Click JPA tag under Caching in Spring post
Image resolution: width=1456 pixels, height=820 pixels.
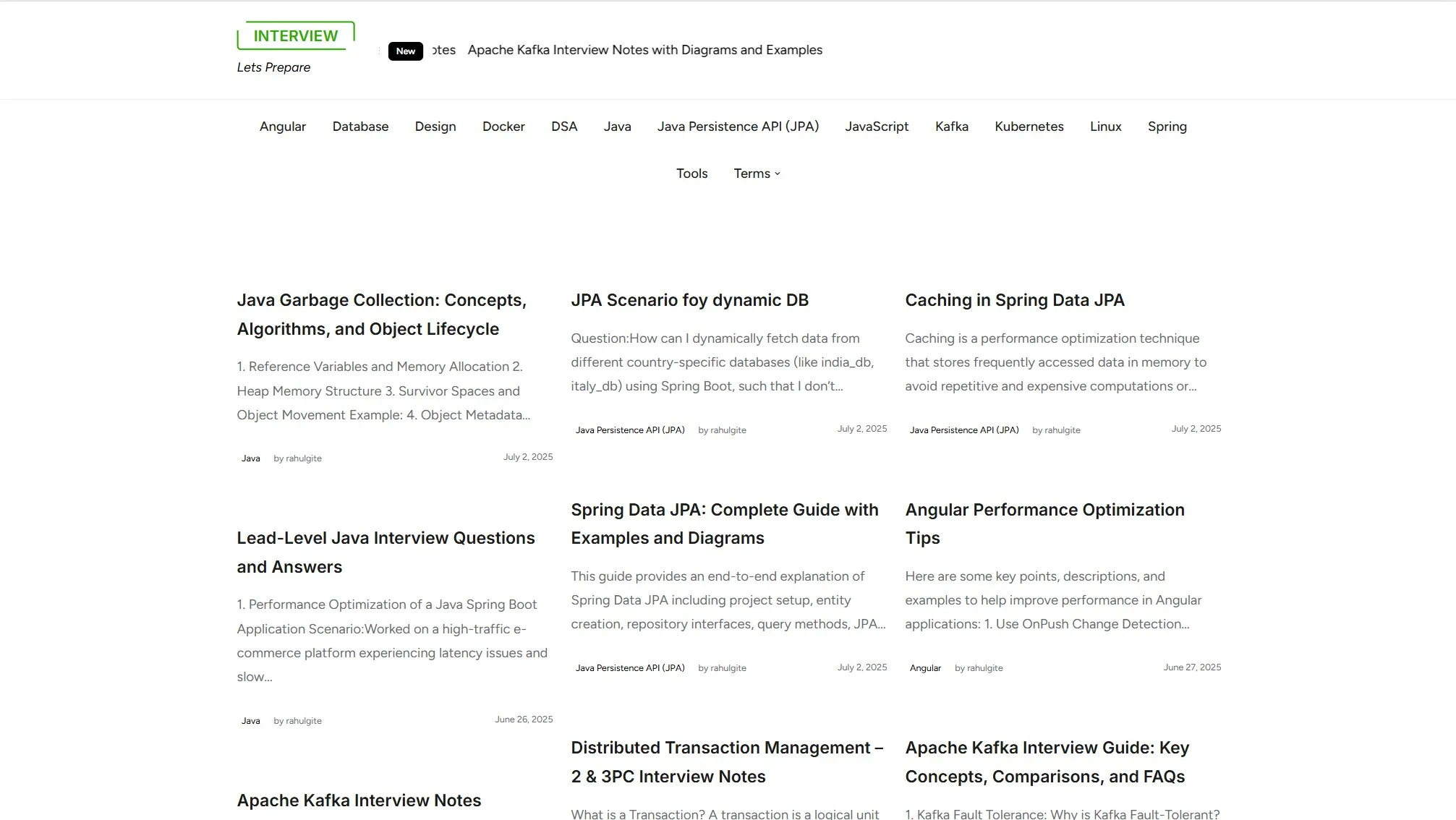(x=964, y=430)
